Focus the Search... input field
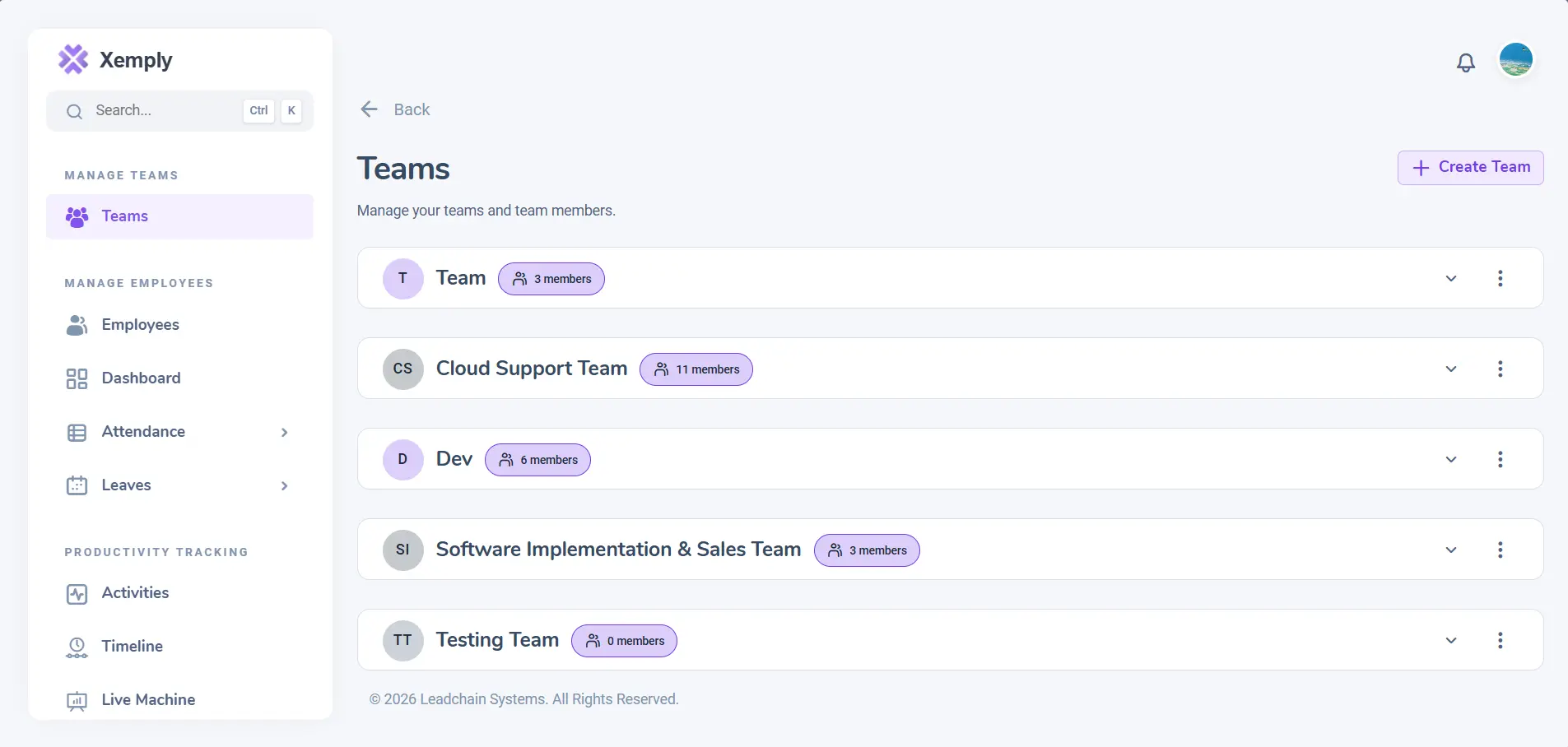Viewport: 1568px width, 747px height. [x=179, y=111]
